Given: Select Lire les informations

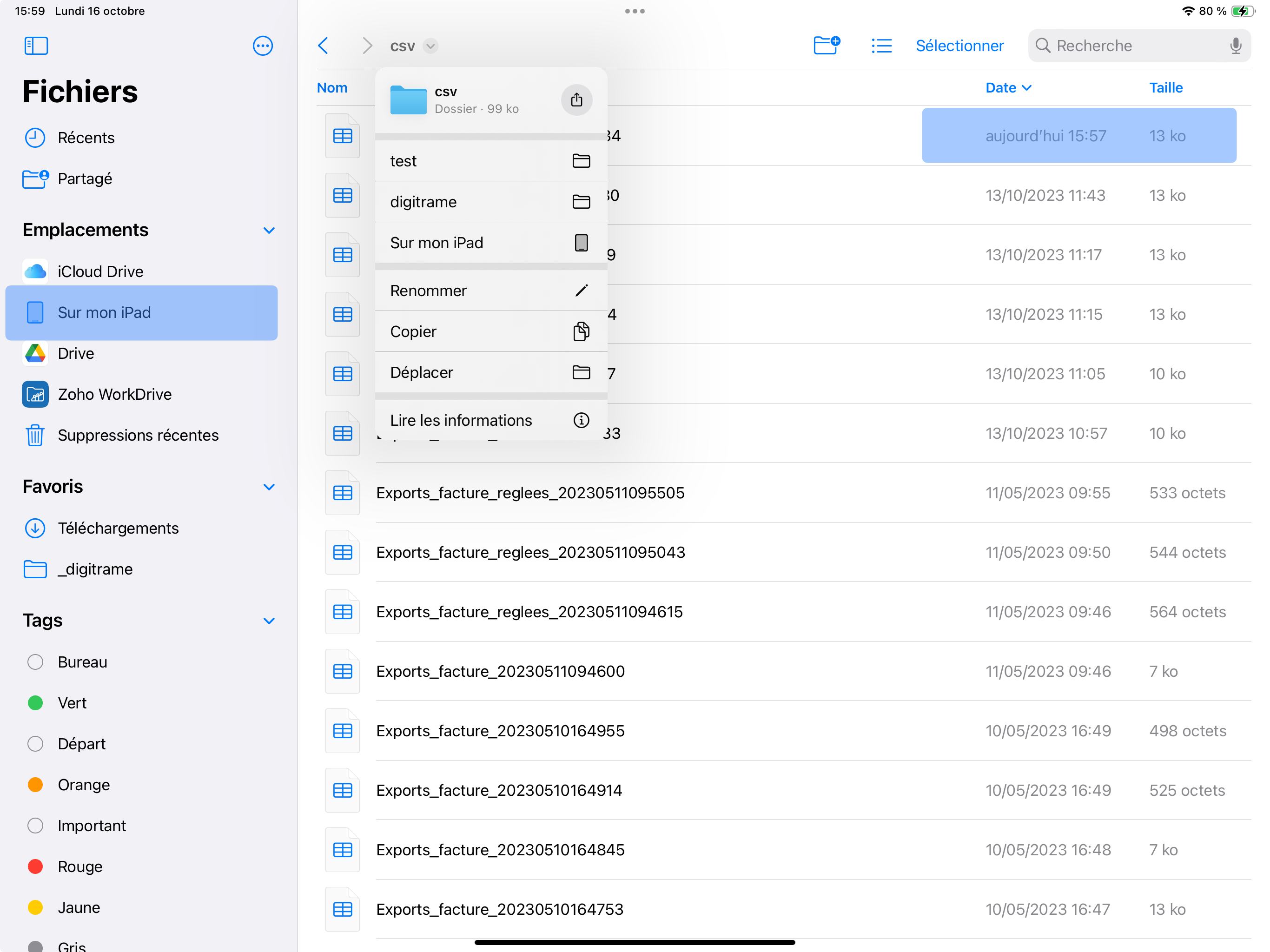Looking at the screenshot, I should [x=491, y=420].
